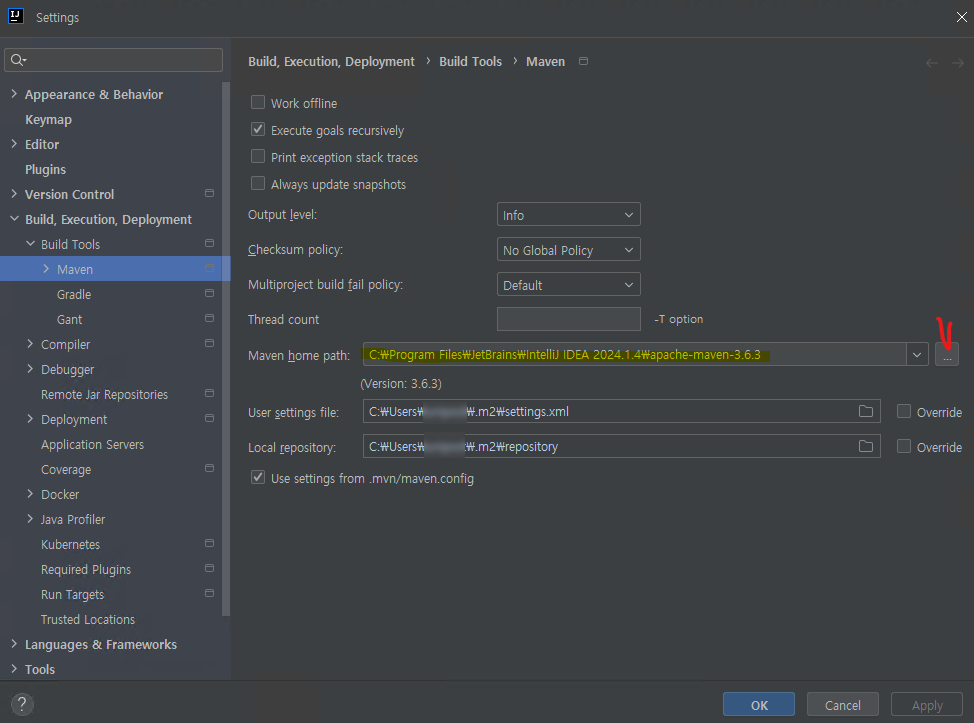Open Application Servers settings
This screenshot has width=974, height=723.
(x=93, y=444)
